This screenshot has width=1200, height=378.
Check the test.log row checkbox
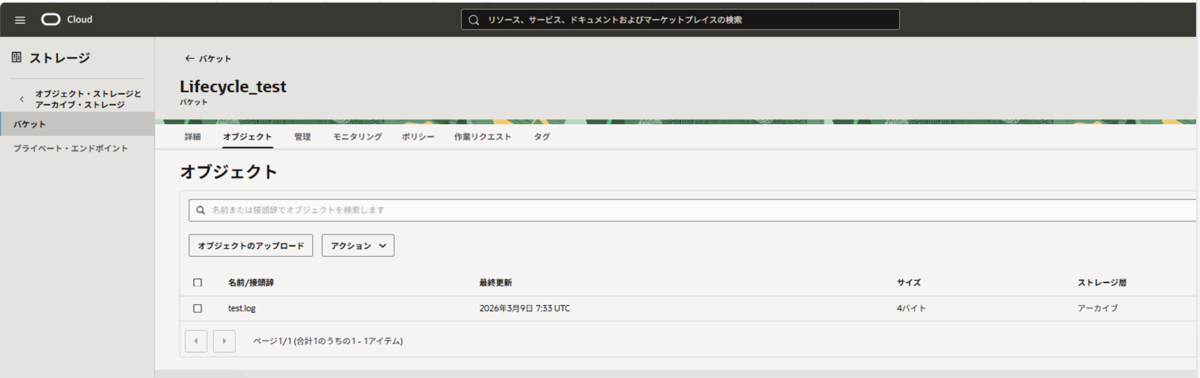[197, 308]
